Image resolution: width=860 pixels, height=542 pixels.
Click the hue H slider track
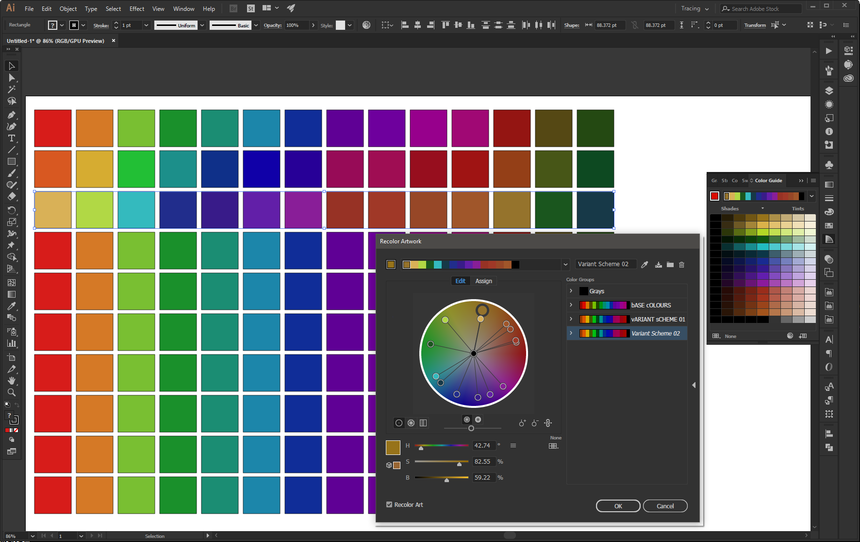click(x=443, y=446)
